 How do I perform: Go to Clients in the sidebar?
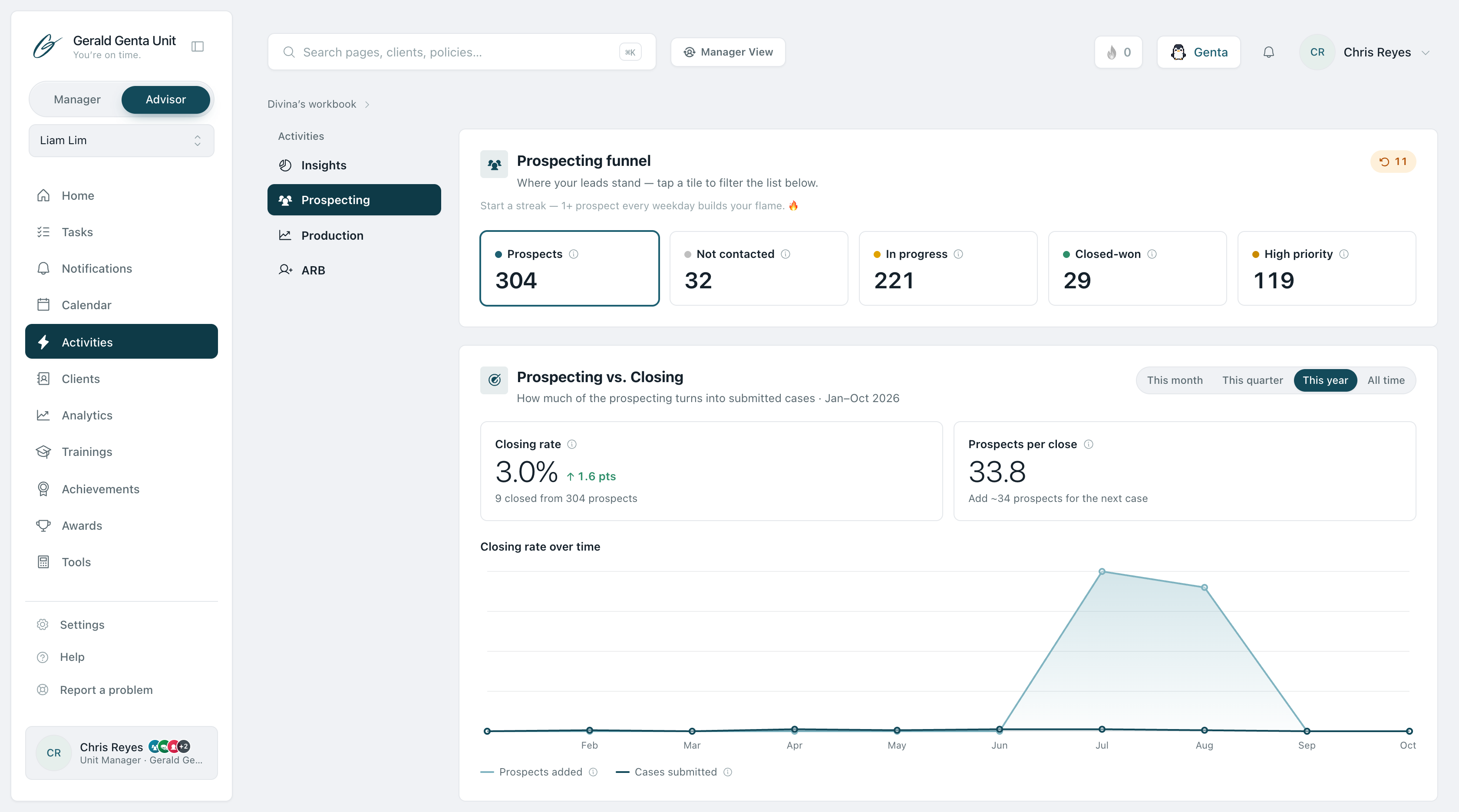point(121,379)
